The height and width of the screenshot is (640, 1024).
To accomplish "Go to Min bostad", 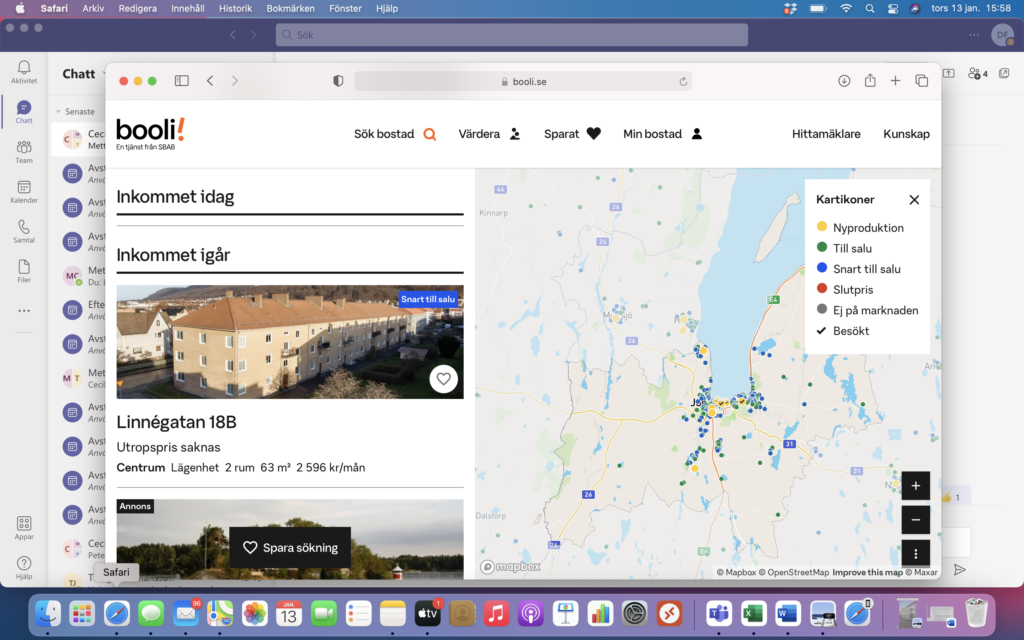I will tap(663, 134).
